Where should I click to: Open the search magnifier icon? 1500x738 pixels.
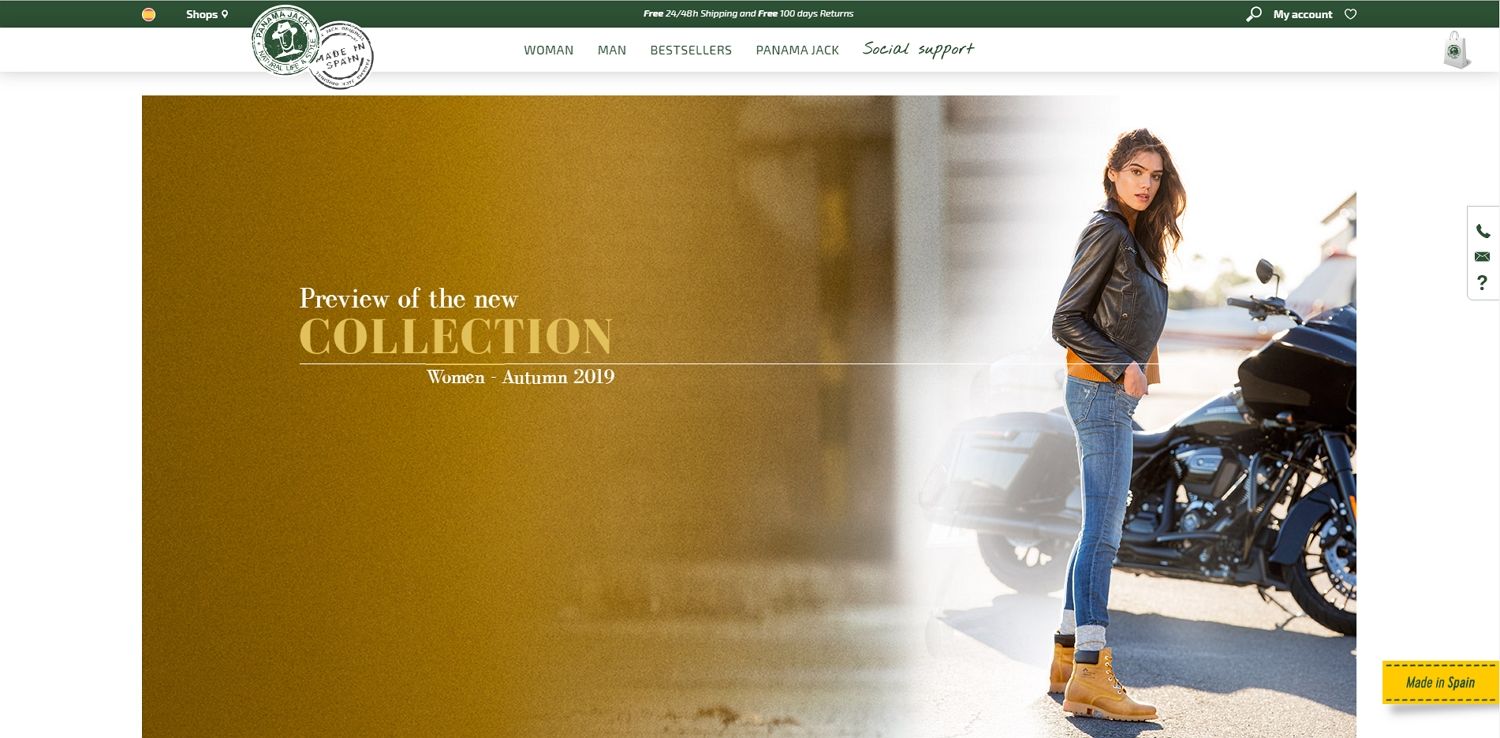[x=1253, y=14]
